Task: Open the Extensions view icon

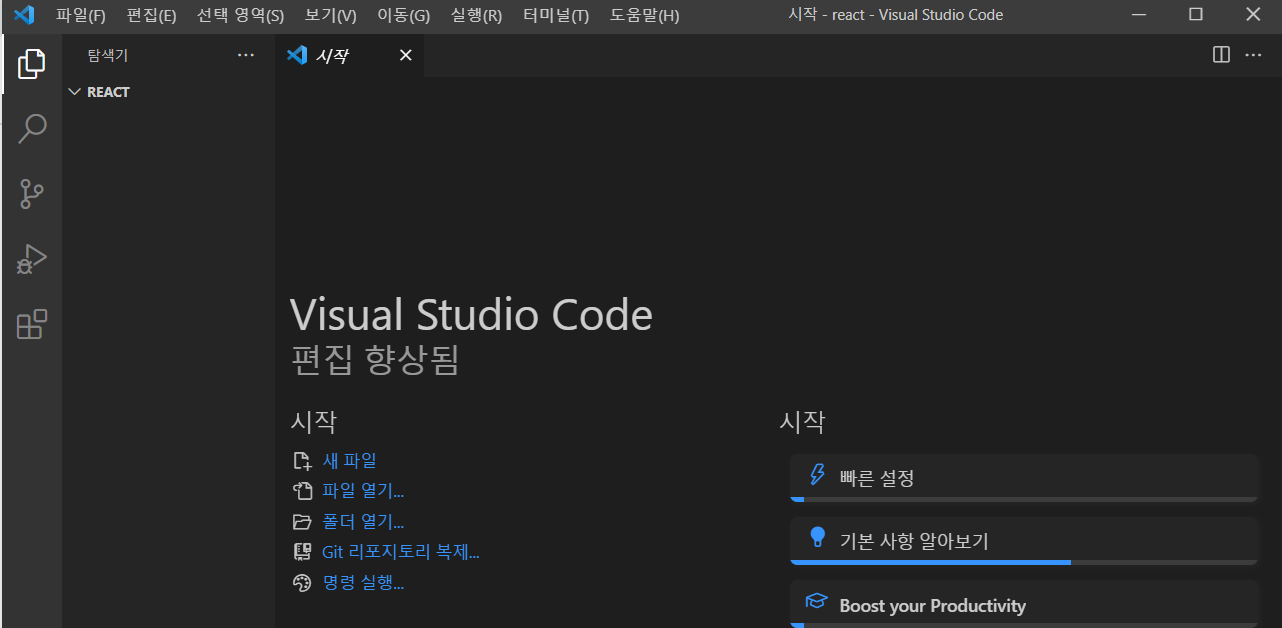Action: pos(32,324)
